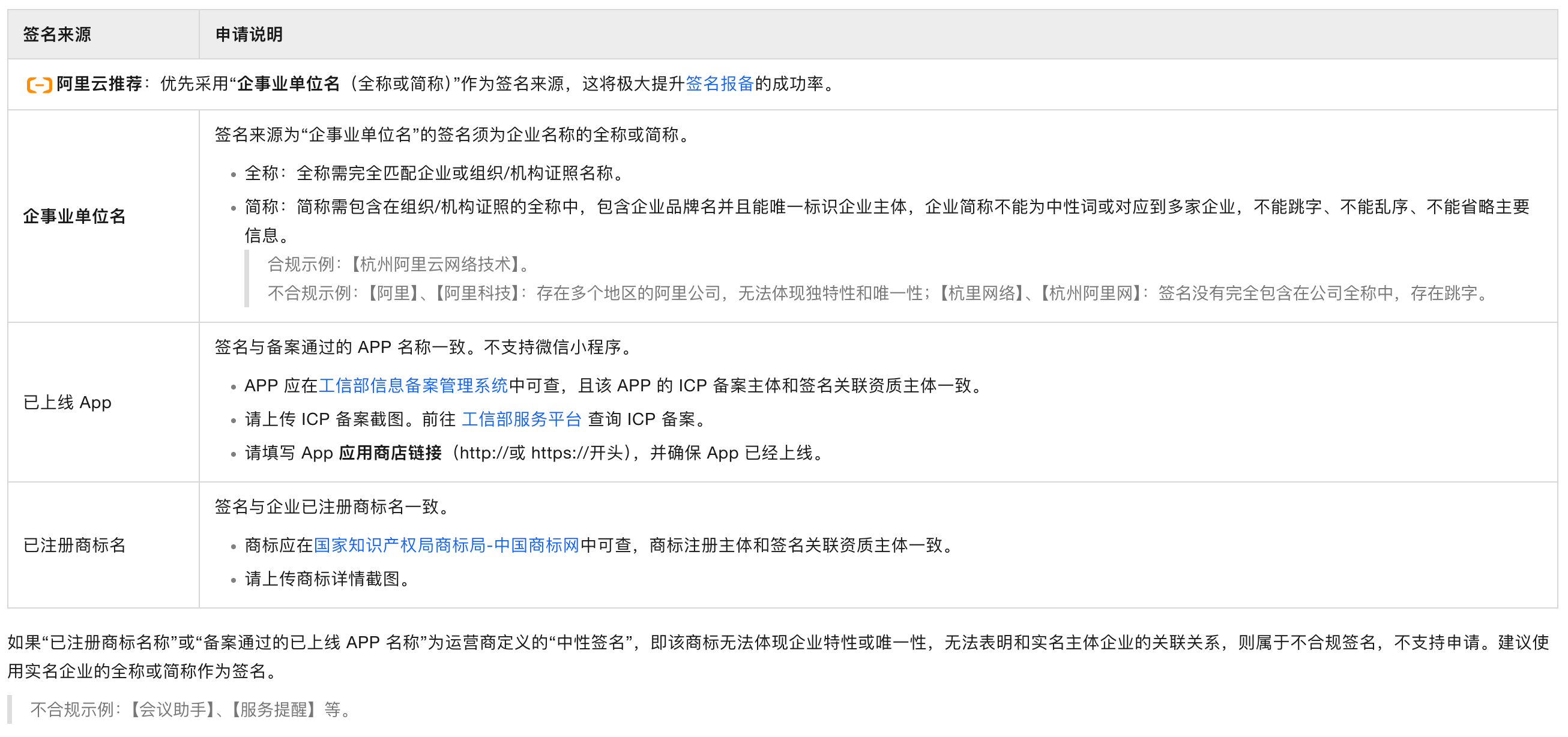Click the 申请说明 column header
Screen dimensions: 1568x737
point(249,35)
